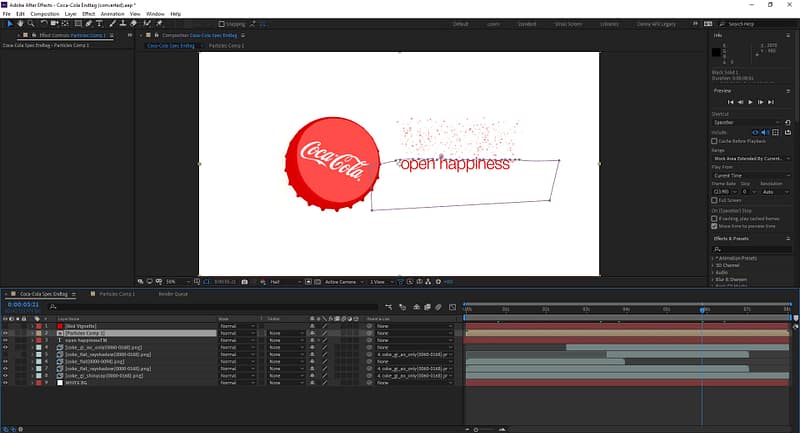
Task: Click the reset preview shortcut icon
Action: click(x=787, y=122)
